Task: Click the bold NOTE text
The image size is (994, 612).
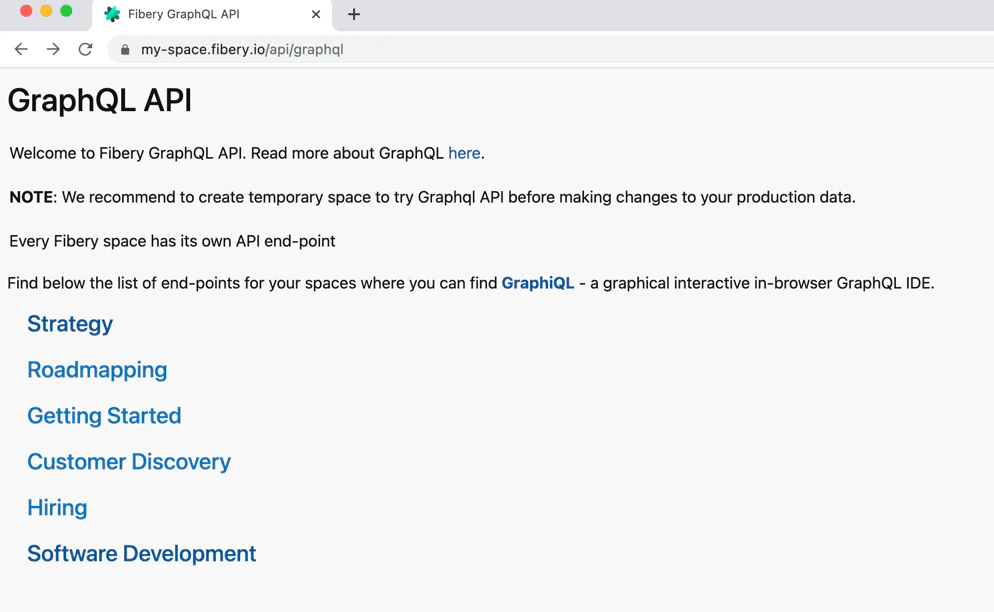Action: [31, 197]
